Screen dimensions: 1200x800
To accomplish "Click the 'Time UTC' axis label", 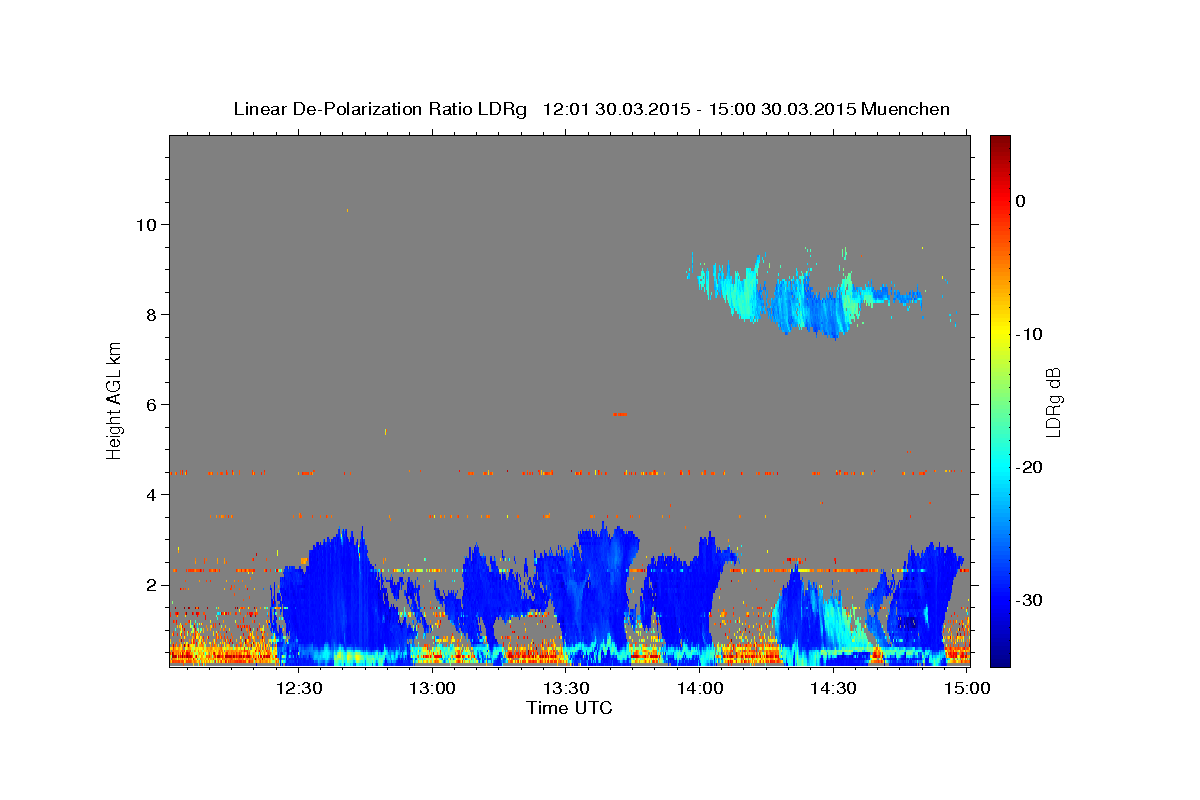I will point(569,708).
